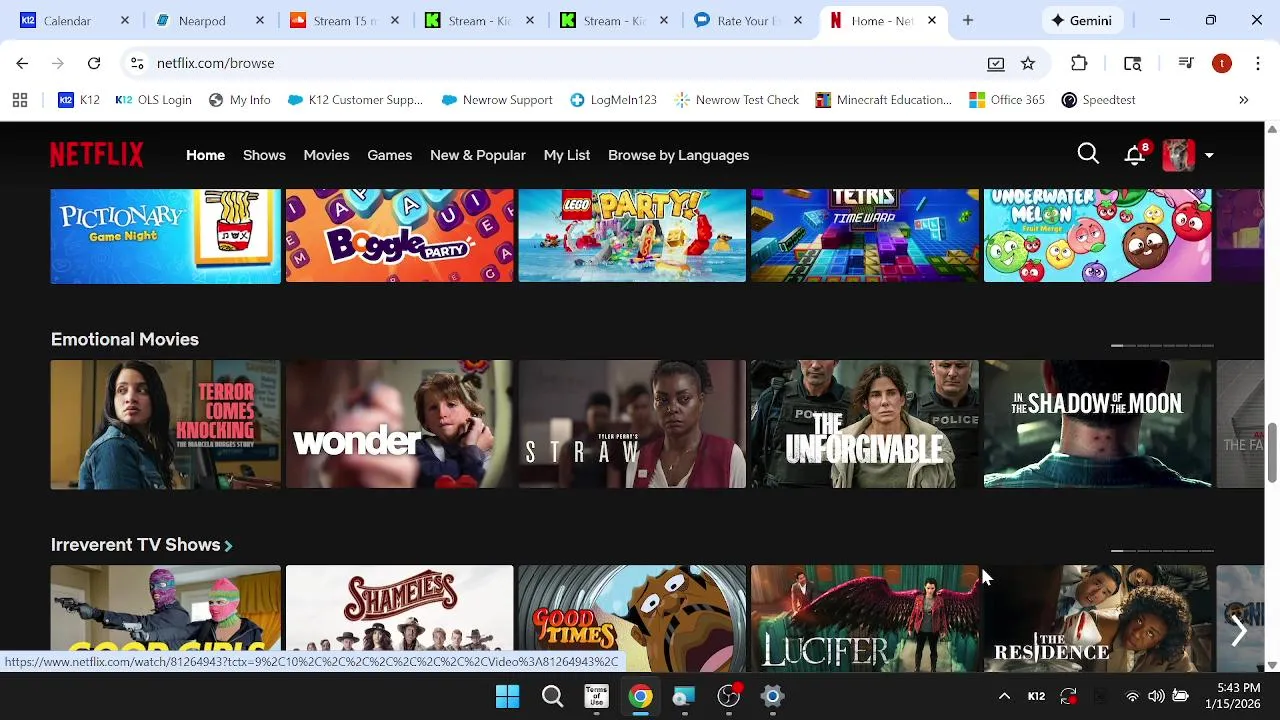Open Minecraft Education bookmark
The width and height of the screenshot is (1280, 720).
point(883,100)
